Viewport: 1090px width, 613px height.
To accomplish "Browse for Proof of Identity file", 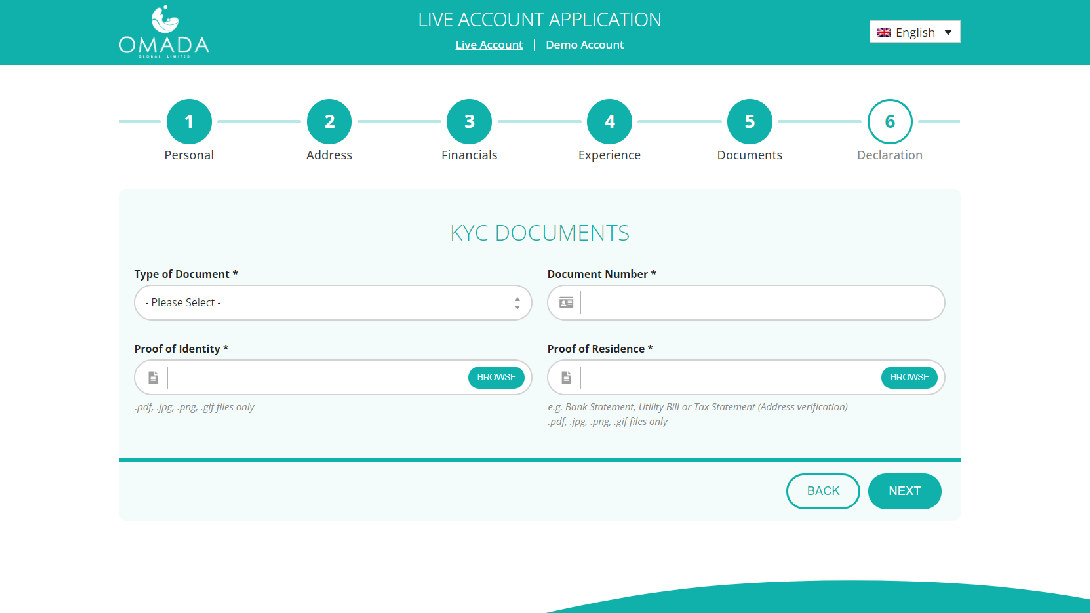I will pos(496,377).
